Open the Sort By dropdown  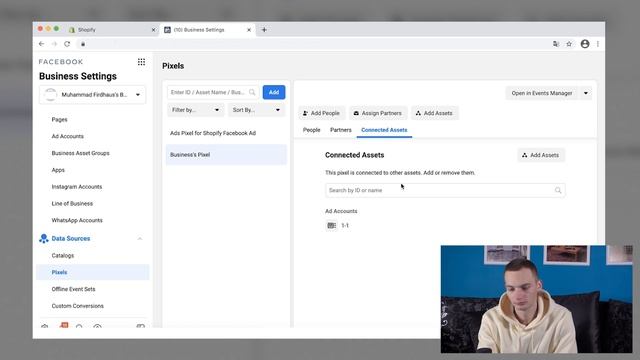pyautogui.click(x=256, y=110)
